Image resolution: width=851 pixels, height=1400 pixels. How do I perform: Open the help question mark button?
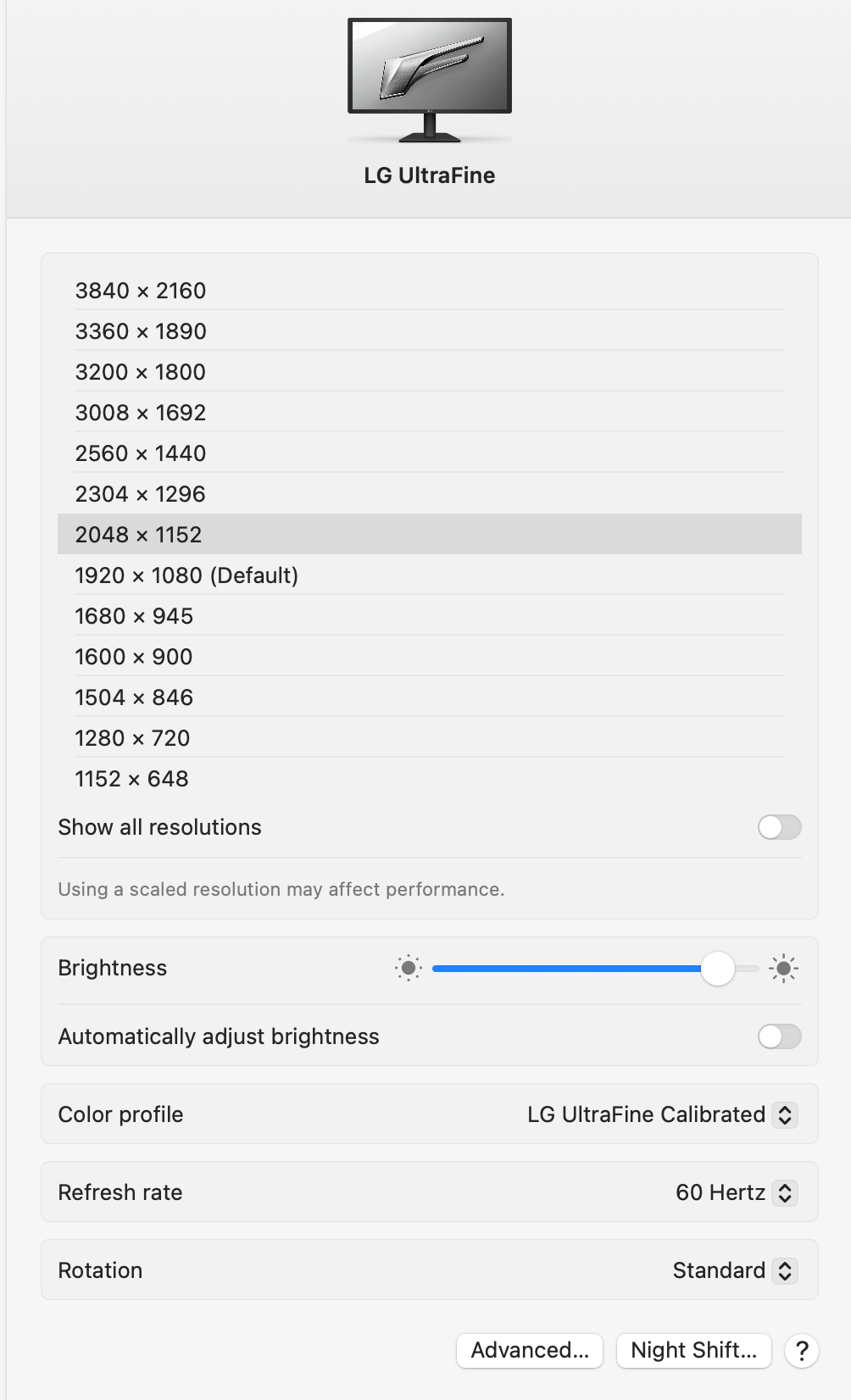[801, 1350]
